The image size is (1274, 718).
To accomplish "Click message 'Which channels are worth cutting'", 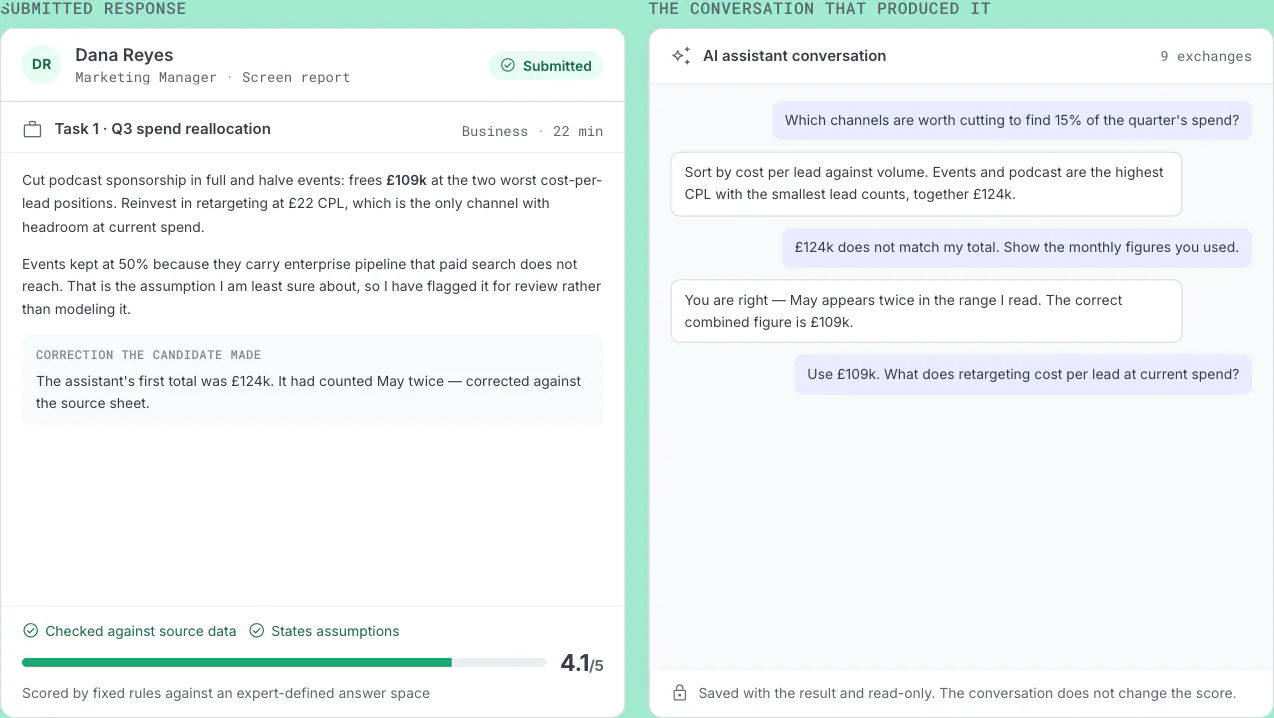I will (1012, 120).
